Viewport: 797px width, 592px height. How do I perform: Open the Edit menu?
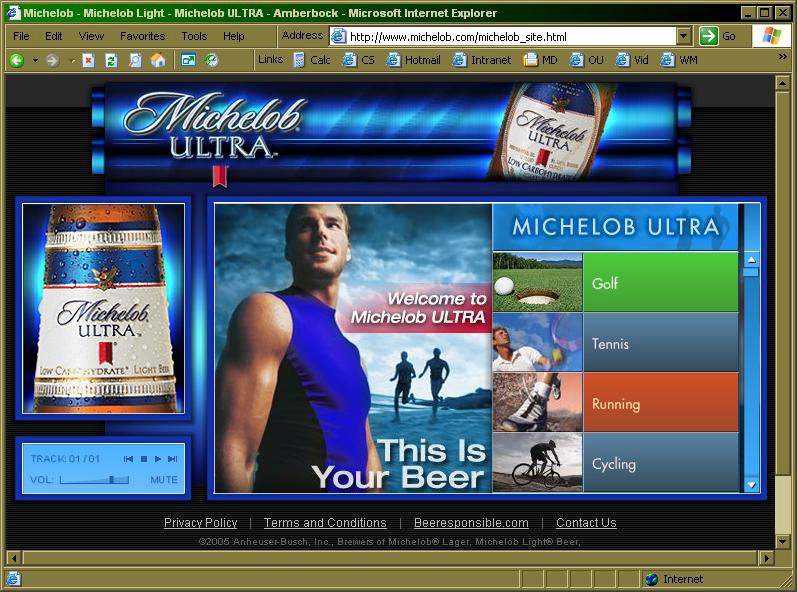(x=53, y=36)
